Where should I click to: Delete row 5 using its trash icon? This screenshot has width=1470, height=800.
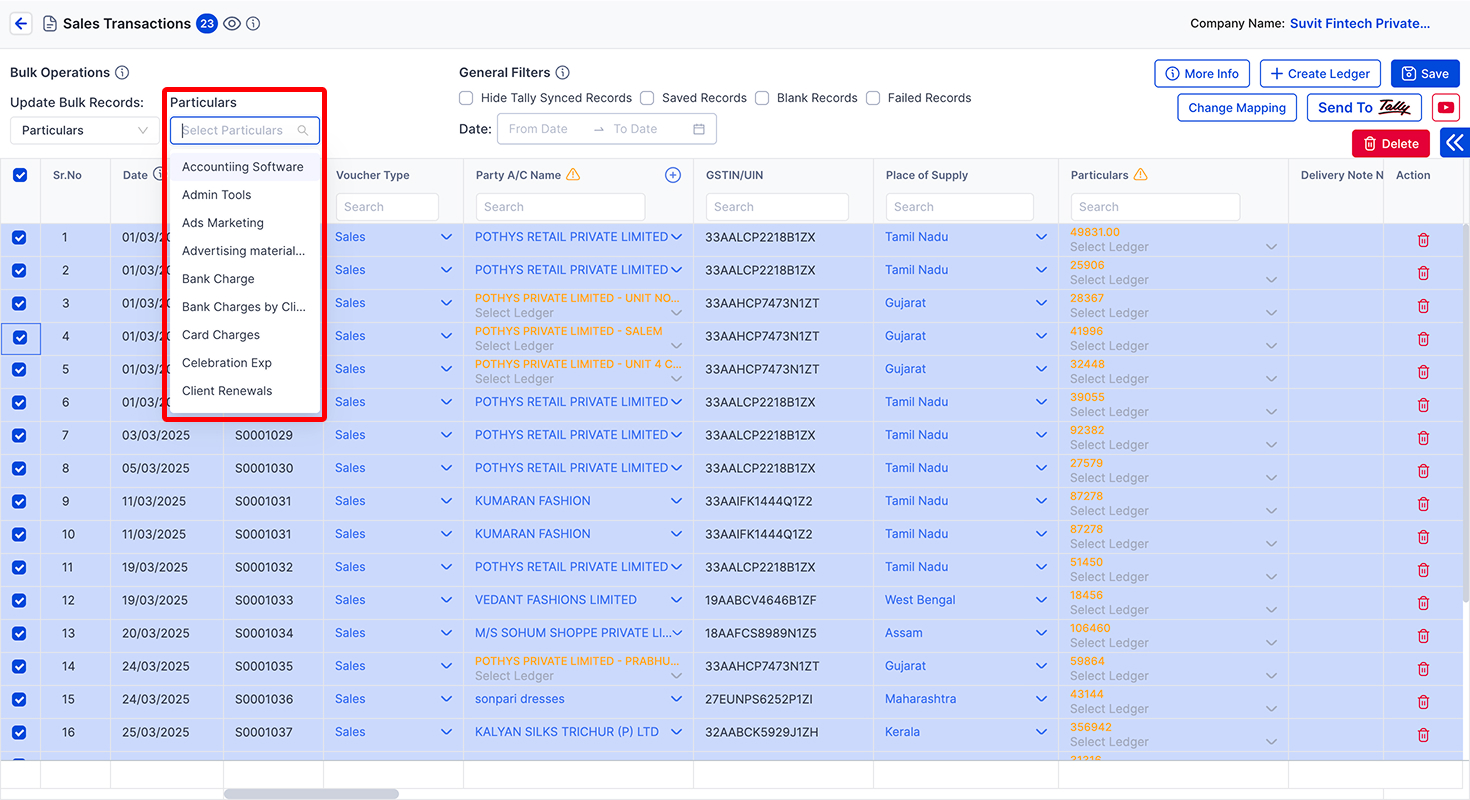pyautogui.click(x=1423, y=372)
